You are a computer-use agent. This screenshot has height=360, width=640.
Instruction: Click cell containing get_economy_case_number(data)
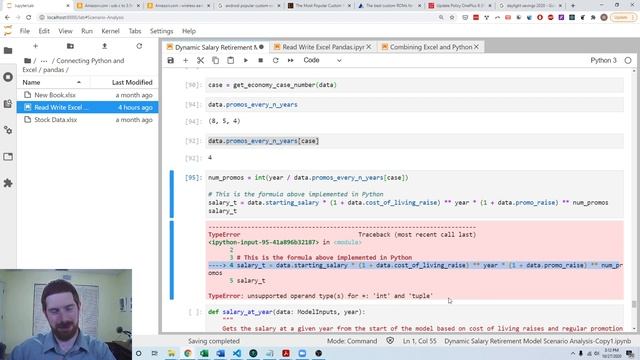pyautogui.click(x=414, y=85)
